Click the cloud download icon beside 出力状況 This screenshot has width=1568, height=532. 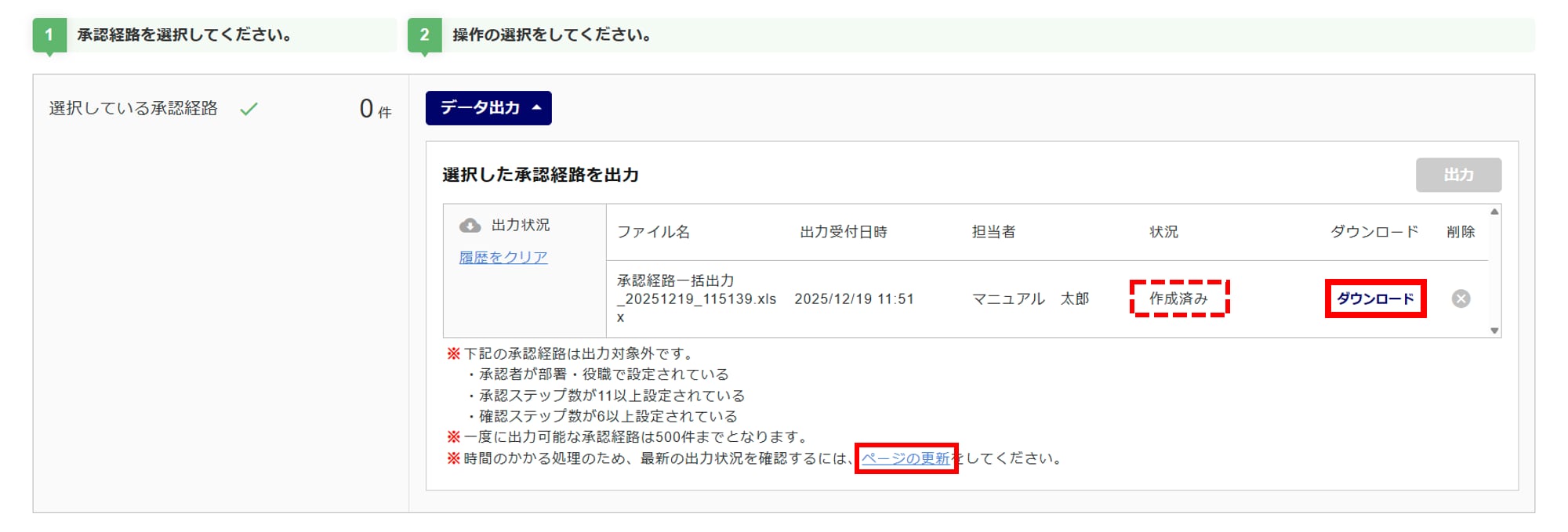(x=470, y=226)
